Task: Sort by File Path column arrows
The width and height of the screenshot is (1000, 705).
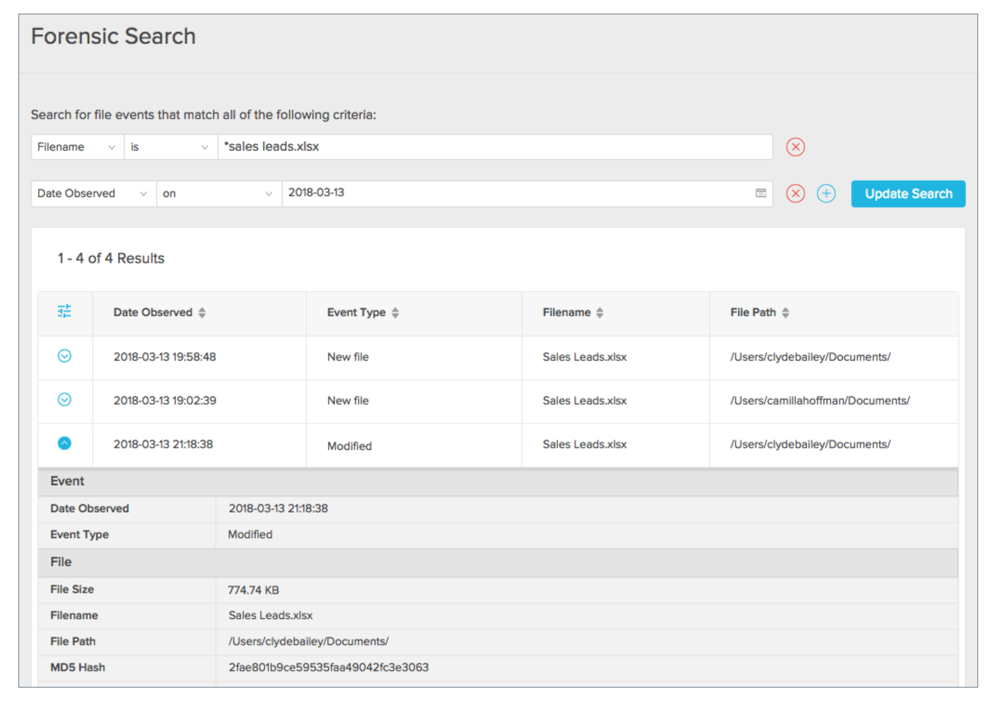Action: [x=786, y=313]
